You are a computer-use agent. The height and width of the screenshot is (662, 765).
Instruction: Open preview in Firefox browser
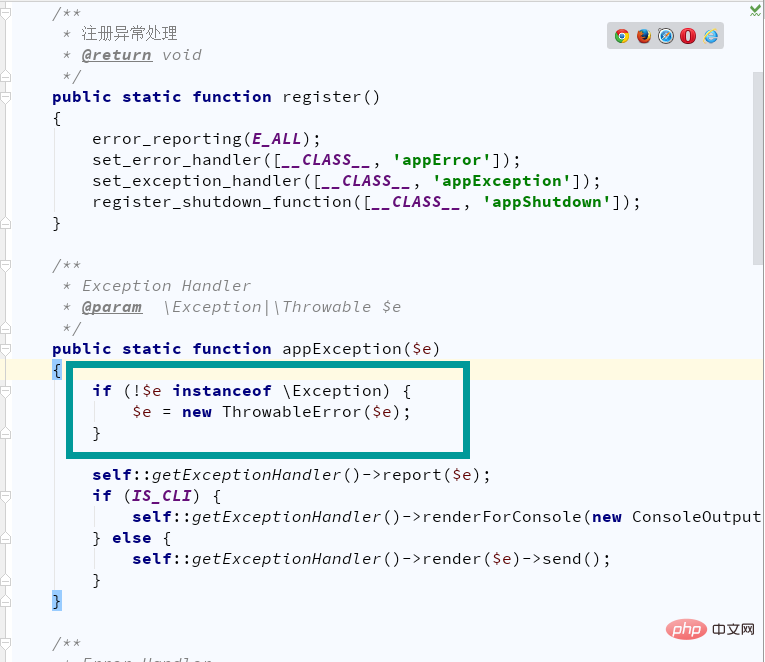click(644, 36)
